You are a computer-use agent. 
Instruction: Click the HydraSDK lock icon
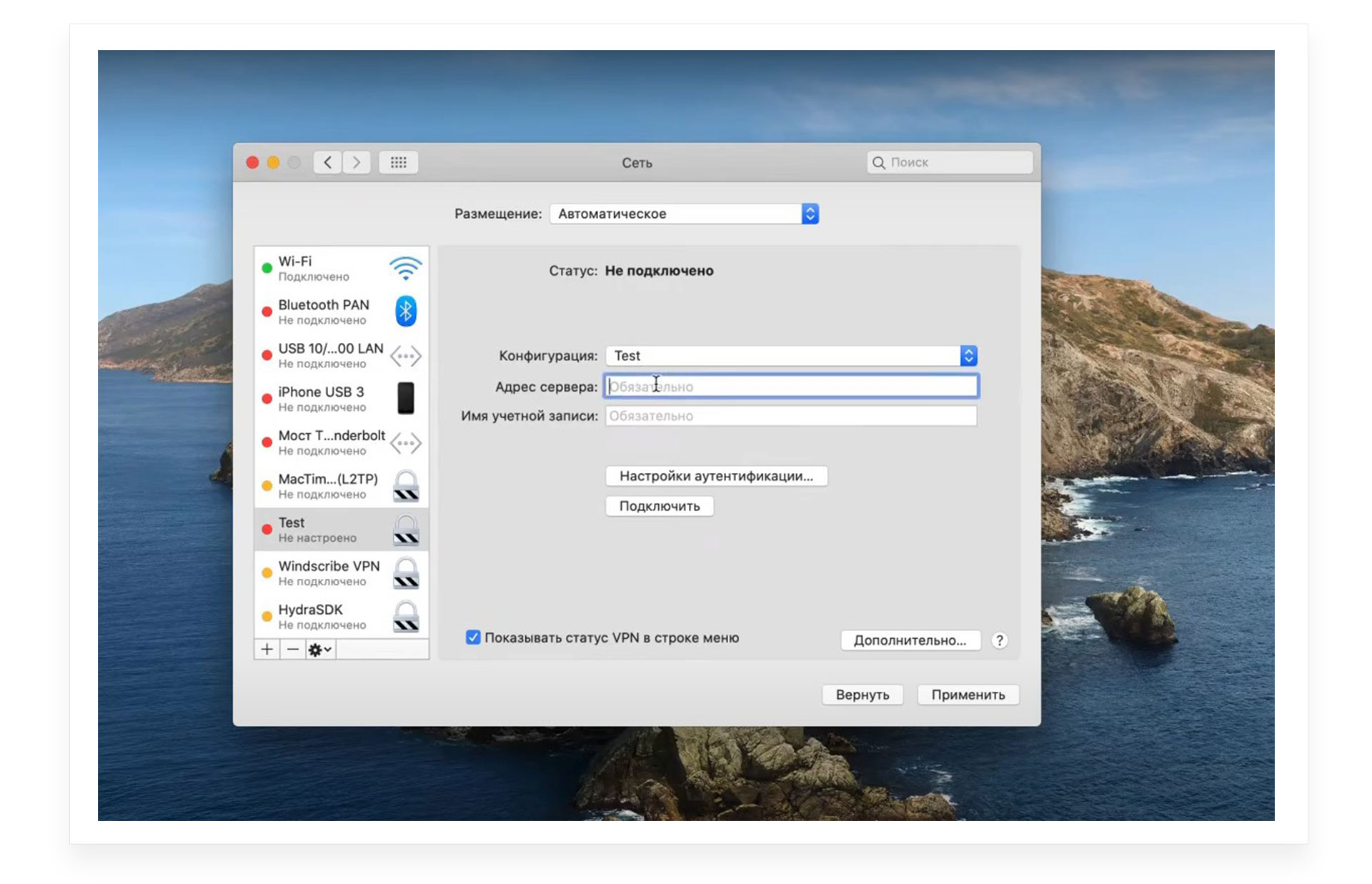[x=406, y=617]
